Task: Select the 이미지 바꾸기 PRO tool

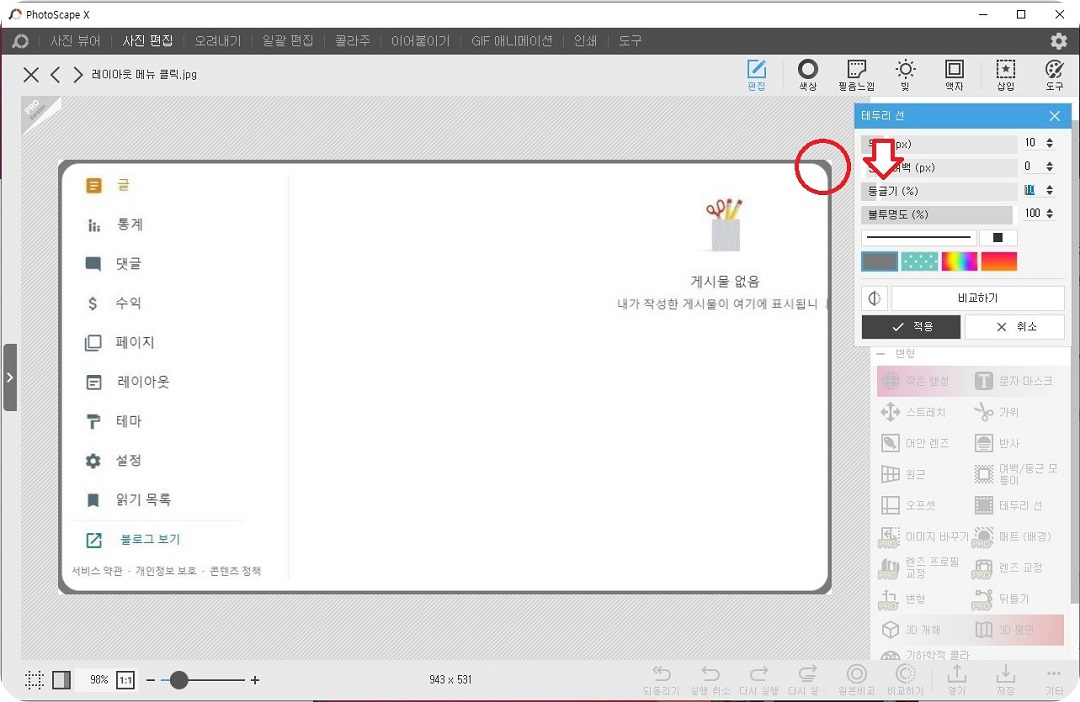Action: coord(923,536)
